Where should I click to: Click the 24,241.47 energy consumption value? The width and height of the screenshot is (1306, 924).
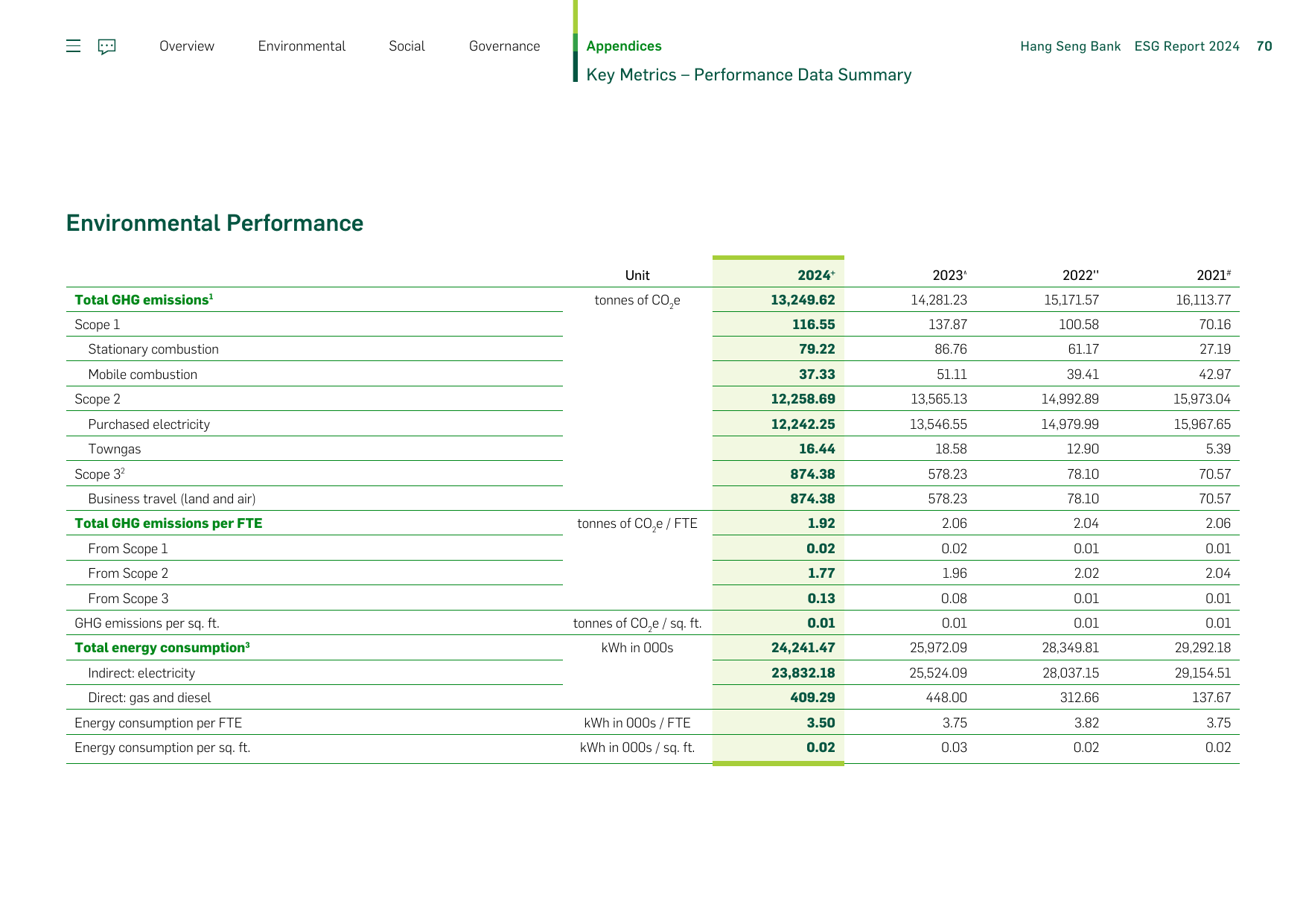[803, 648]
